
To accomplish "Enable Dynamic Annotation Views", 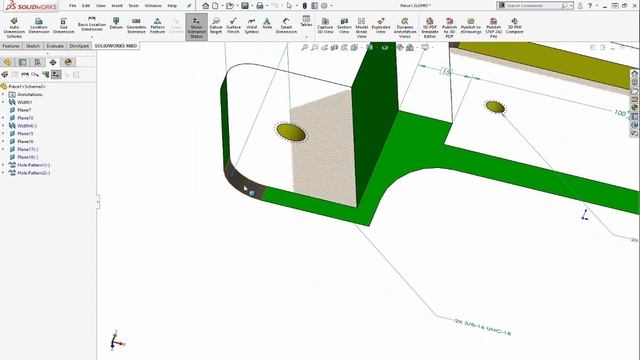I will [x=404, y=28].
